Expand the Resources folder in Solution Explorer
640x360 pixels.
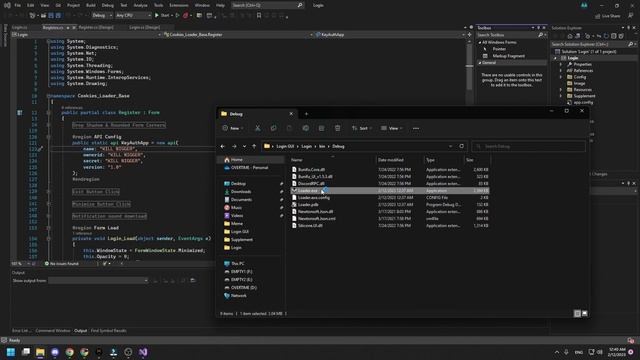click(x=561, y=89)
